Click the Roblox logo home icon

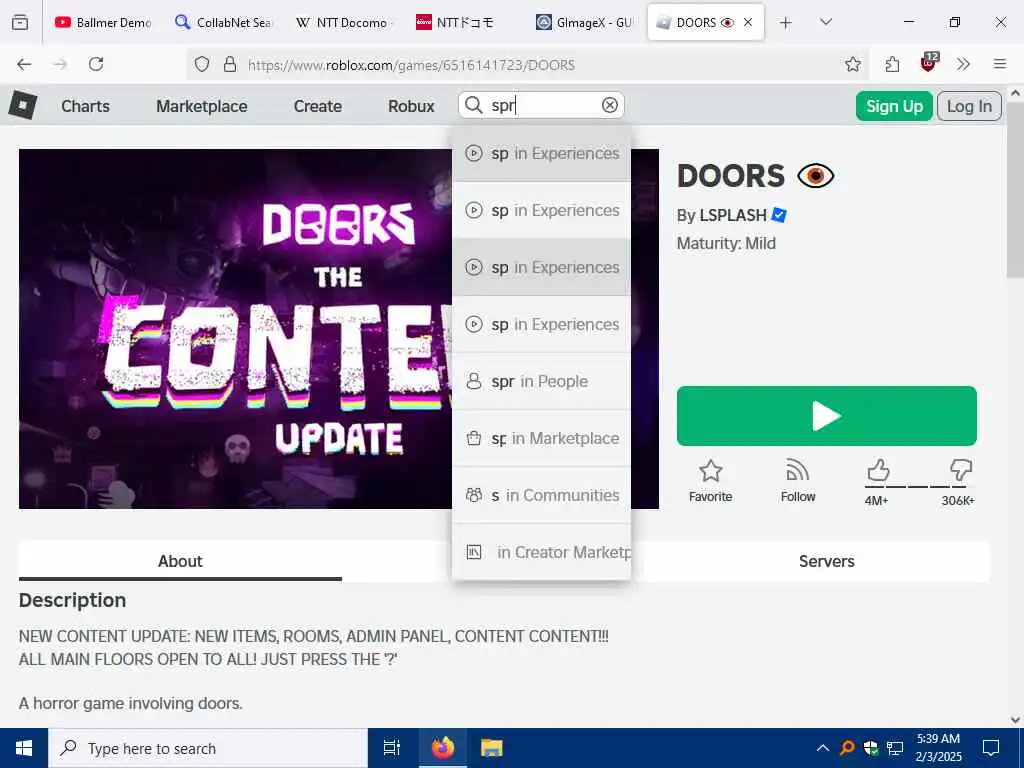(23, 106)
